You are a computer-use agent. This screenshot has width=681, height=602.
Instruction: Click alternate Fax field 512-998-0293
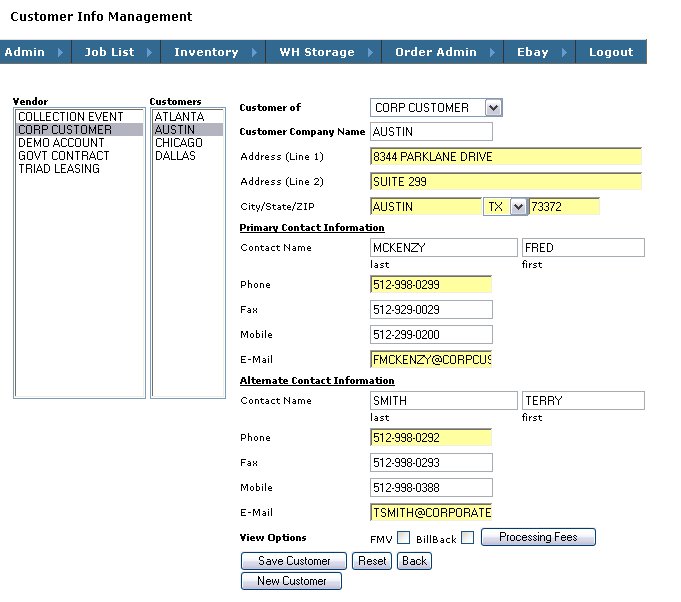[431, 463]
